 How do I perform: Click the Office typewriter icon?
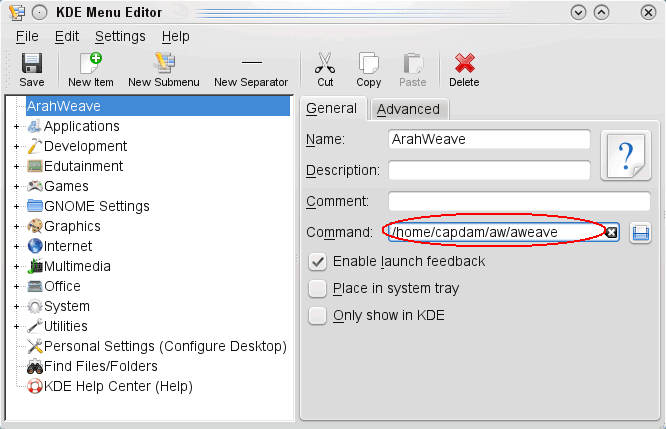point(34,286)
